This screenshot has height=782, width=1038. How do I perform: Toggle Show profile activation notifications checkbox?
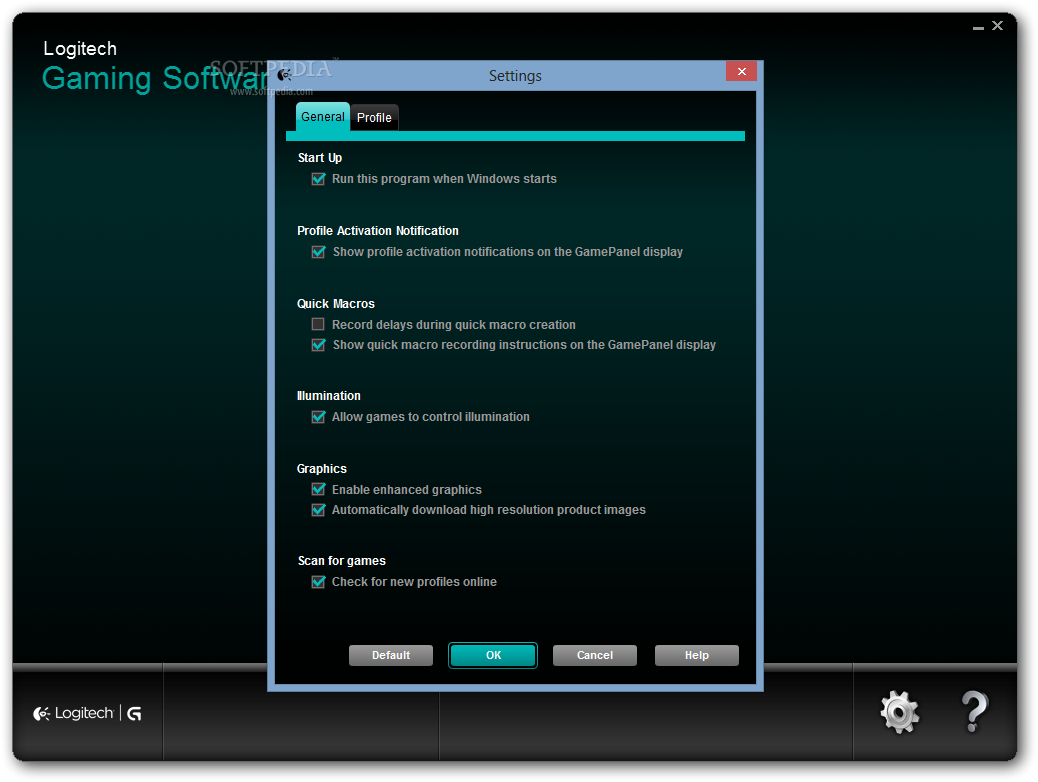click(x=318, y=252)
